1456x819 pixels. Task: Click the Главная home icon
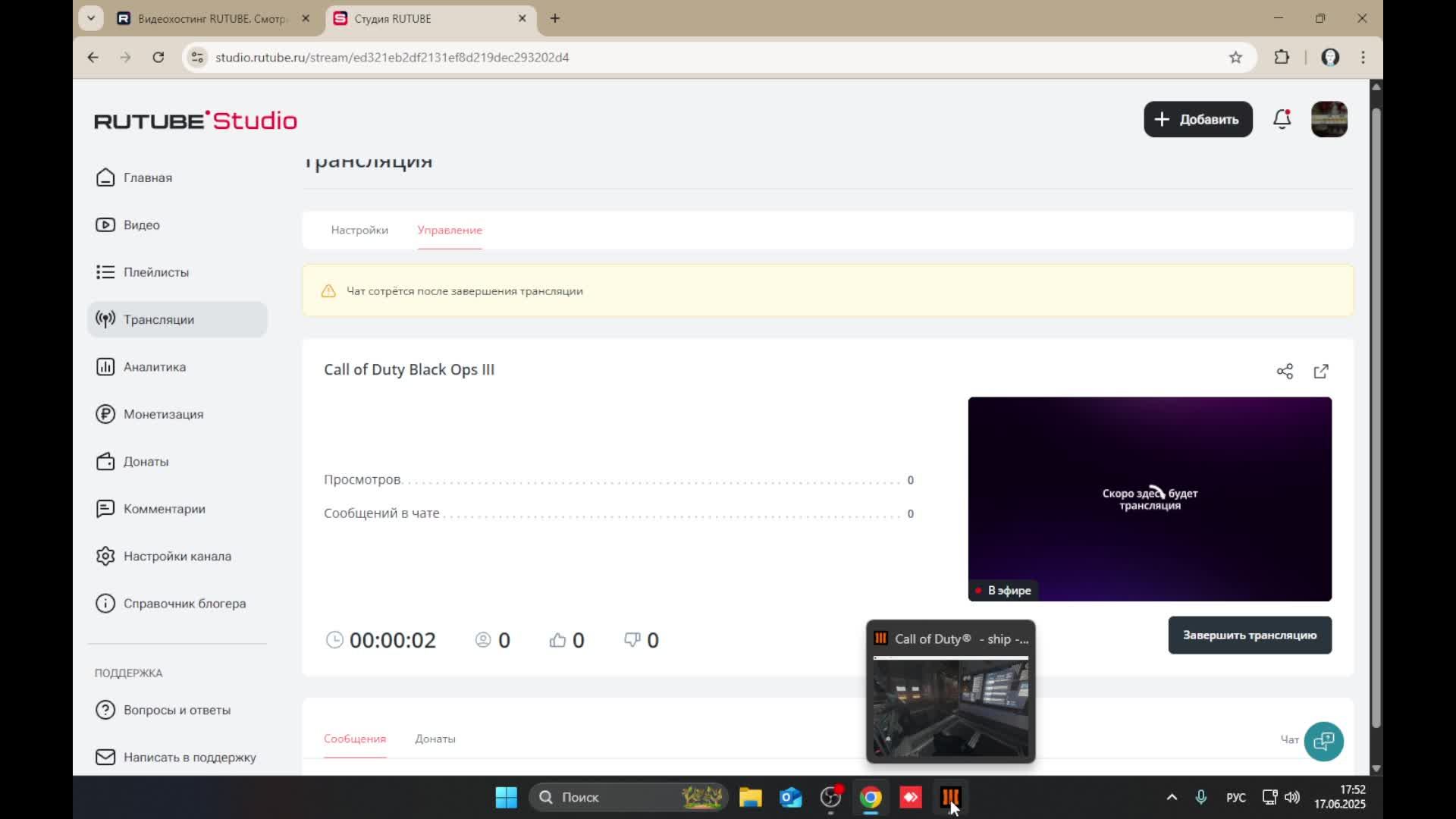point(105,177)
